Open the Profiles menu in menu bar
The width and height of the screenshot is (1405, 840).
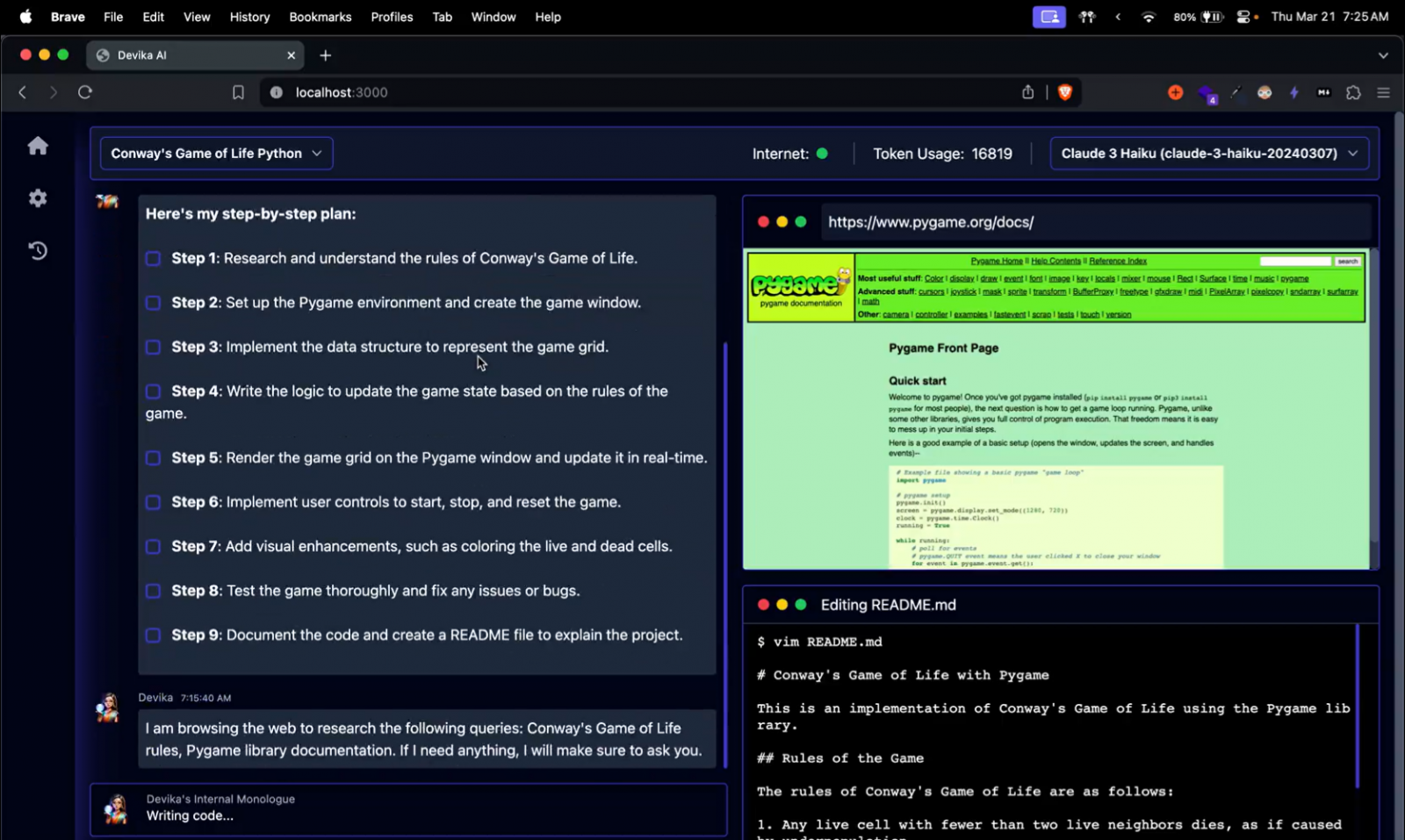tap(392, 17)
